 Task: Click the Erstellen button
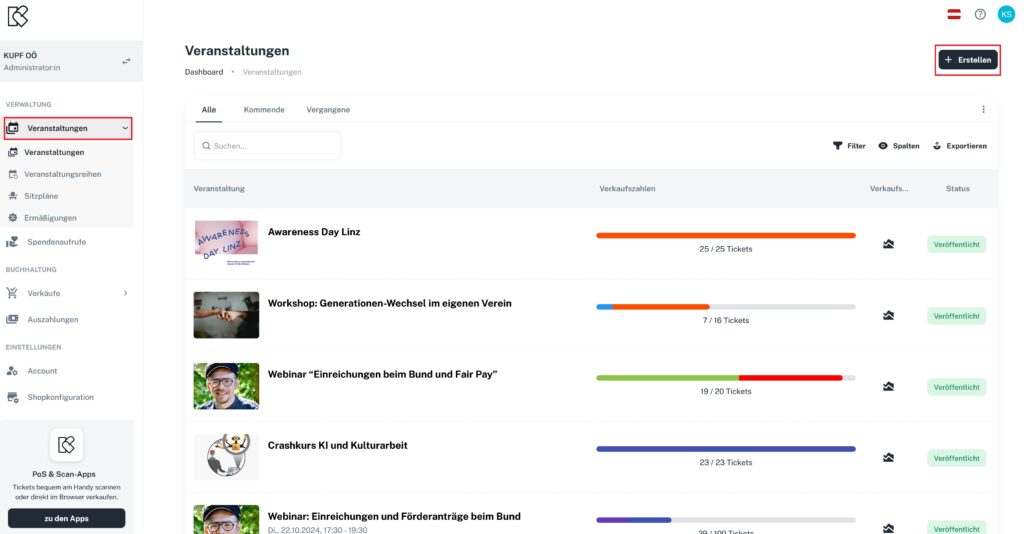tap(968, 60)
